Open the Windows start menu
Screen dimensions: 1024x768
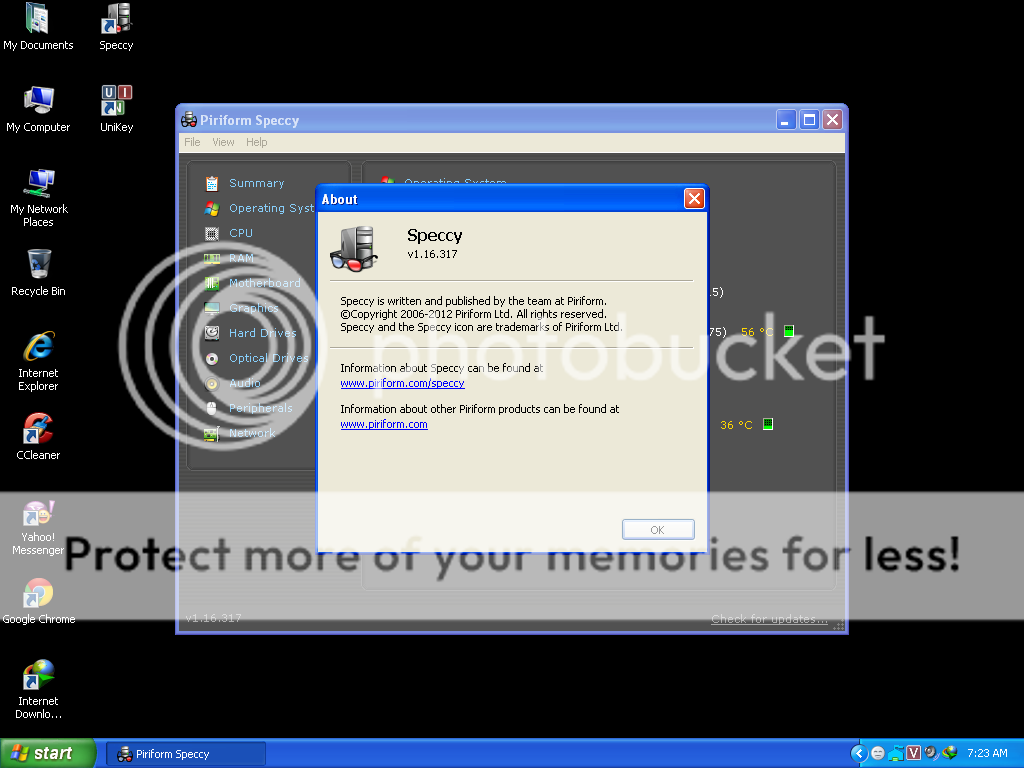(48, 754)
